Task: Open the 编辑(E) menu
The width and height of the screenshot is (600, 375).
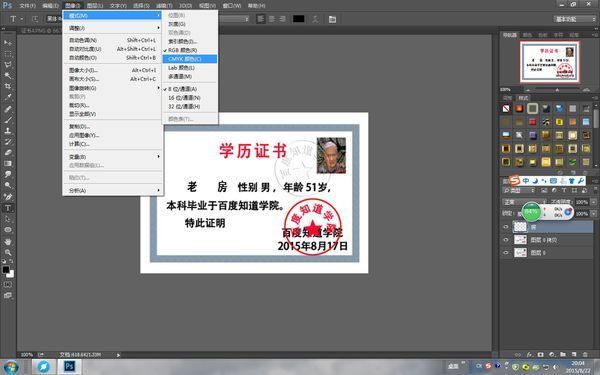Action: pyautogui.click(x=51, y=6)
